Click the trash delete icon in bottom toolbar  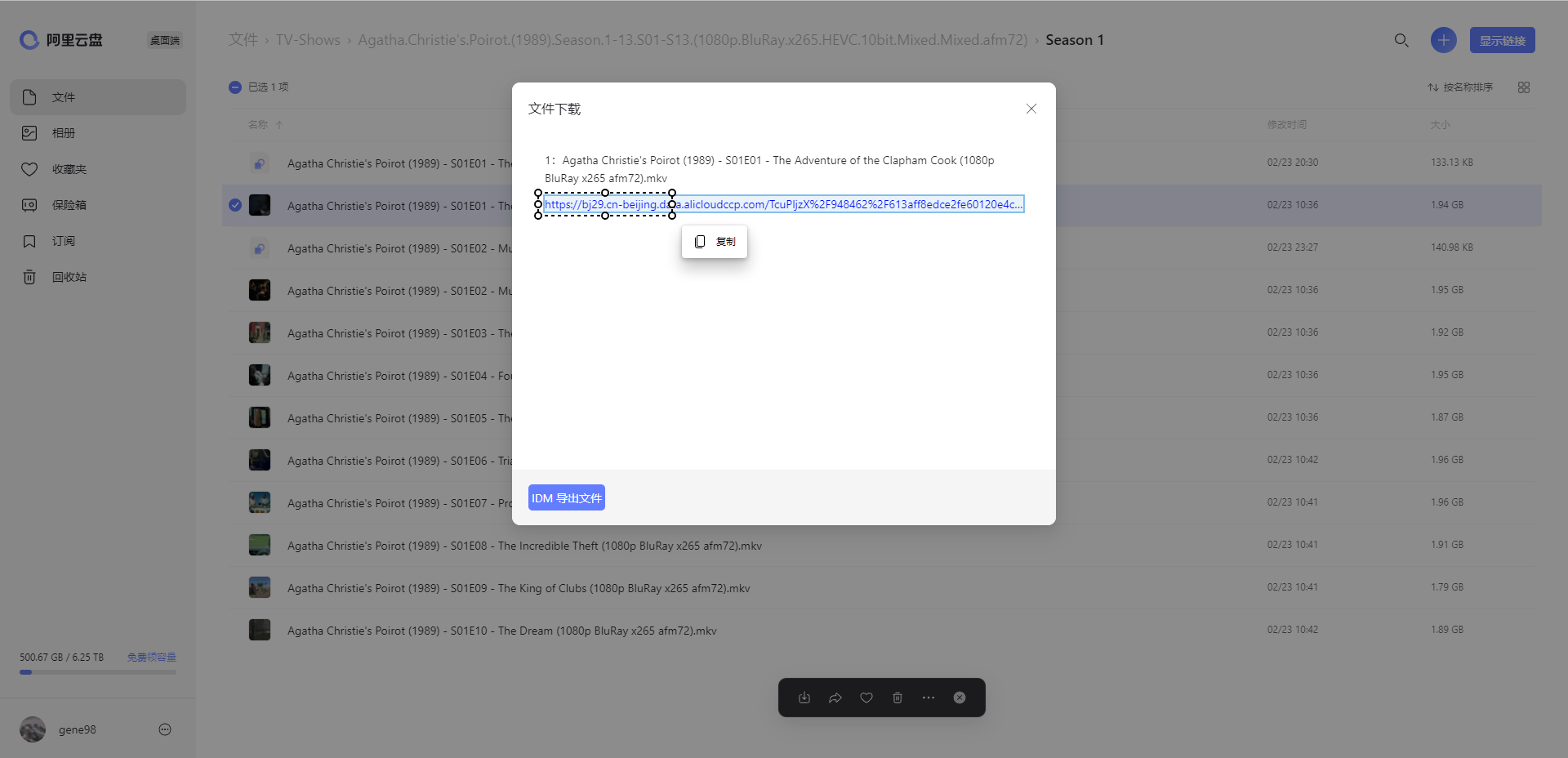(x=898, y=698)
